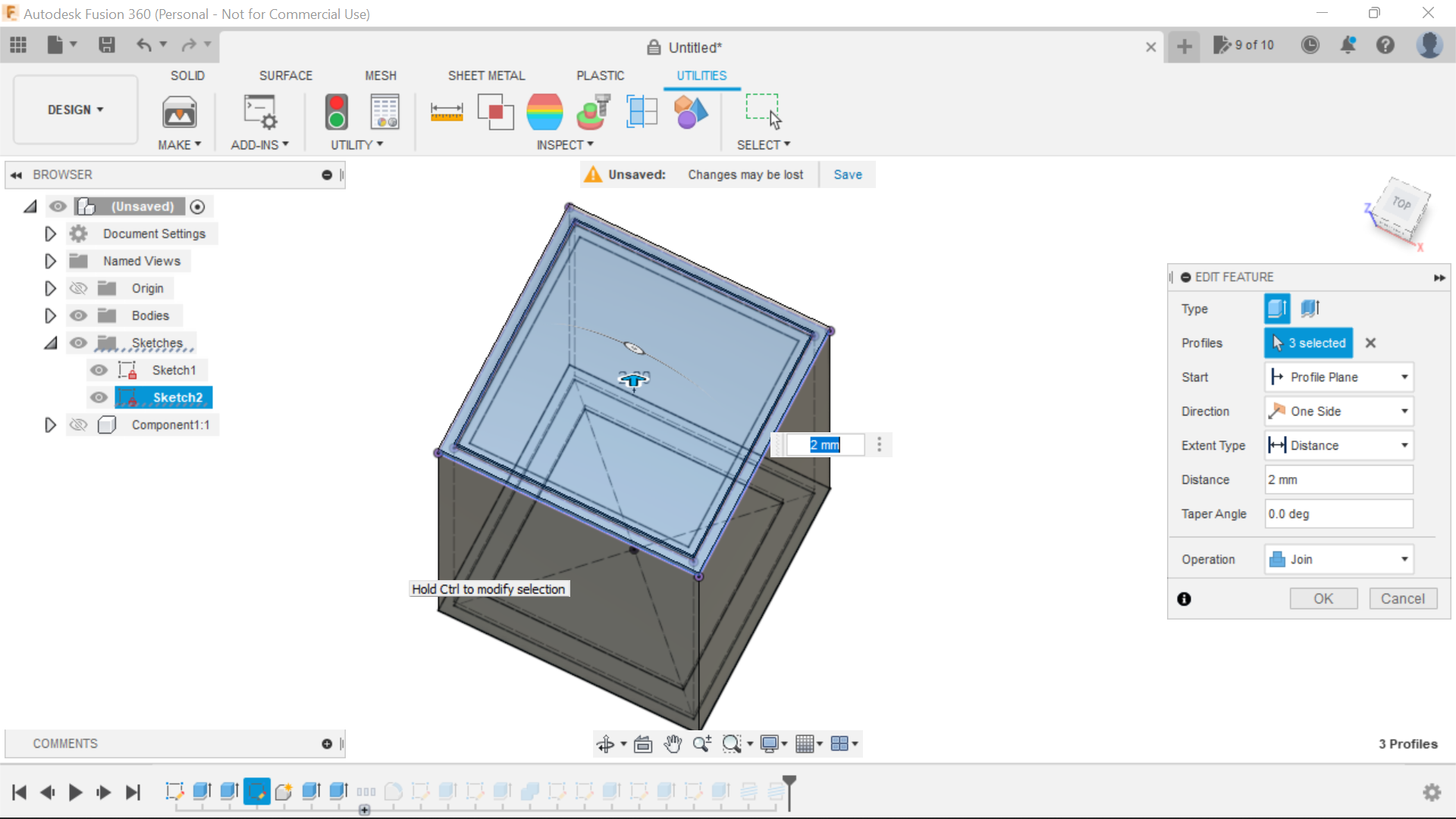
Task: Expand the Document Settings tree item
Action: [50, 234]
